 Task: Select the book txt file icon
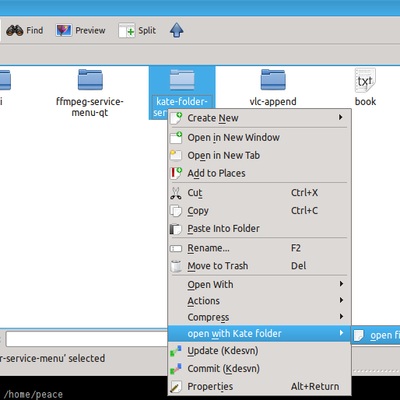(365, 80)
